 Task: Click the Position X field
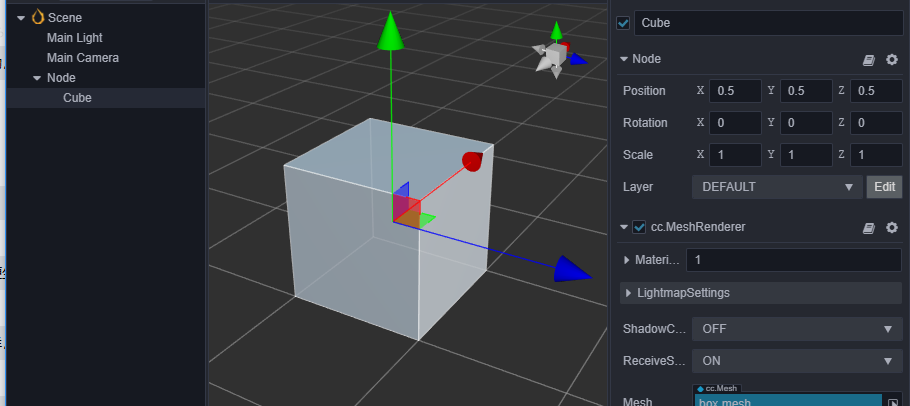tap(735, 91)
